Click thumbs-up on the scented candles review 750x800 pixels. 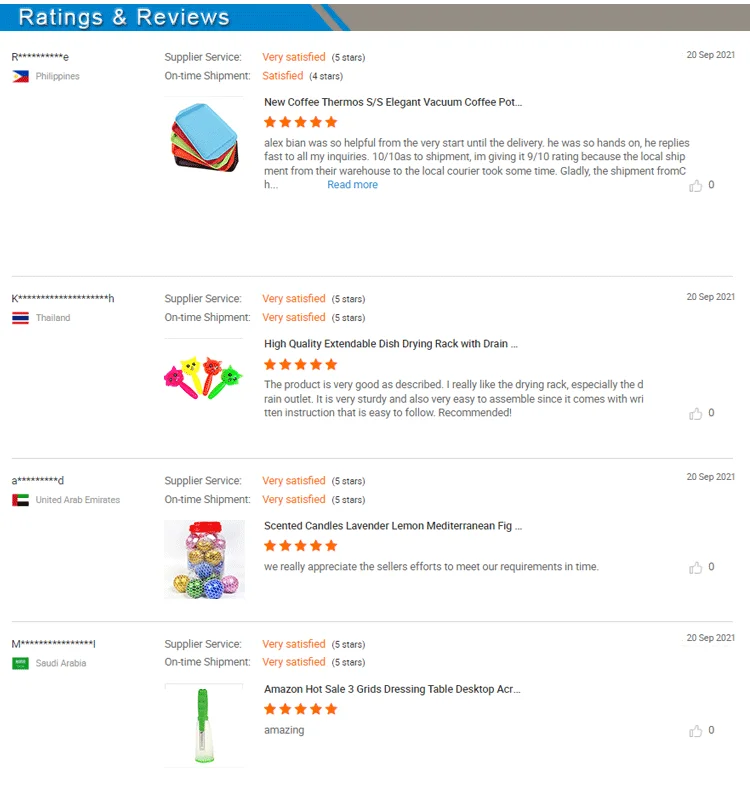(695, 567)
